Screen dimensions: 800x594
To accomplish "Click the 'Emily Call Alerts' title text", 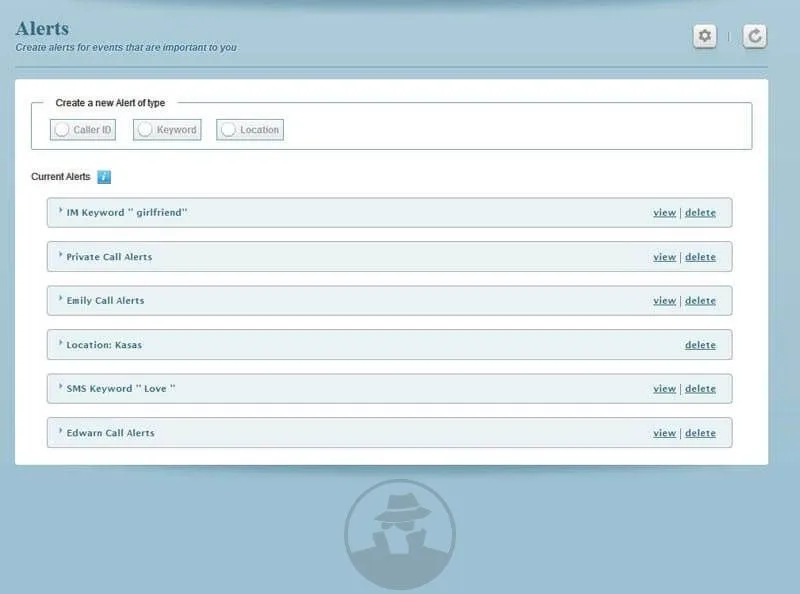I will click(x=105, y=301).
